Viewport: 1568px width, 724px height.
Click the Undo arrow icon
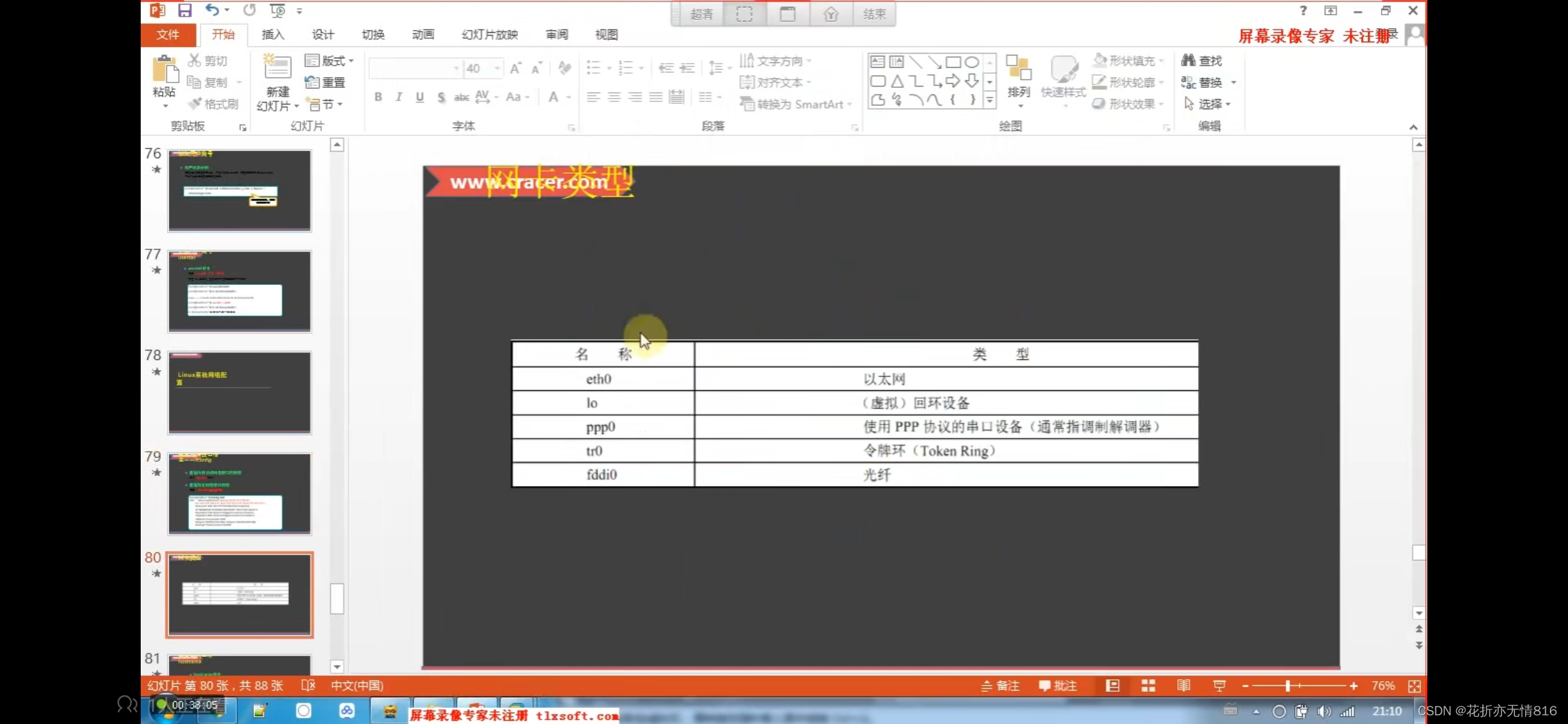pos(212,10)
